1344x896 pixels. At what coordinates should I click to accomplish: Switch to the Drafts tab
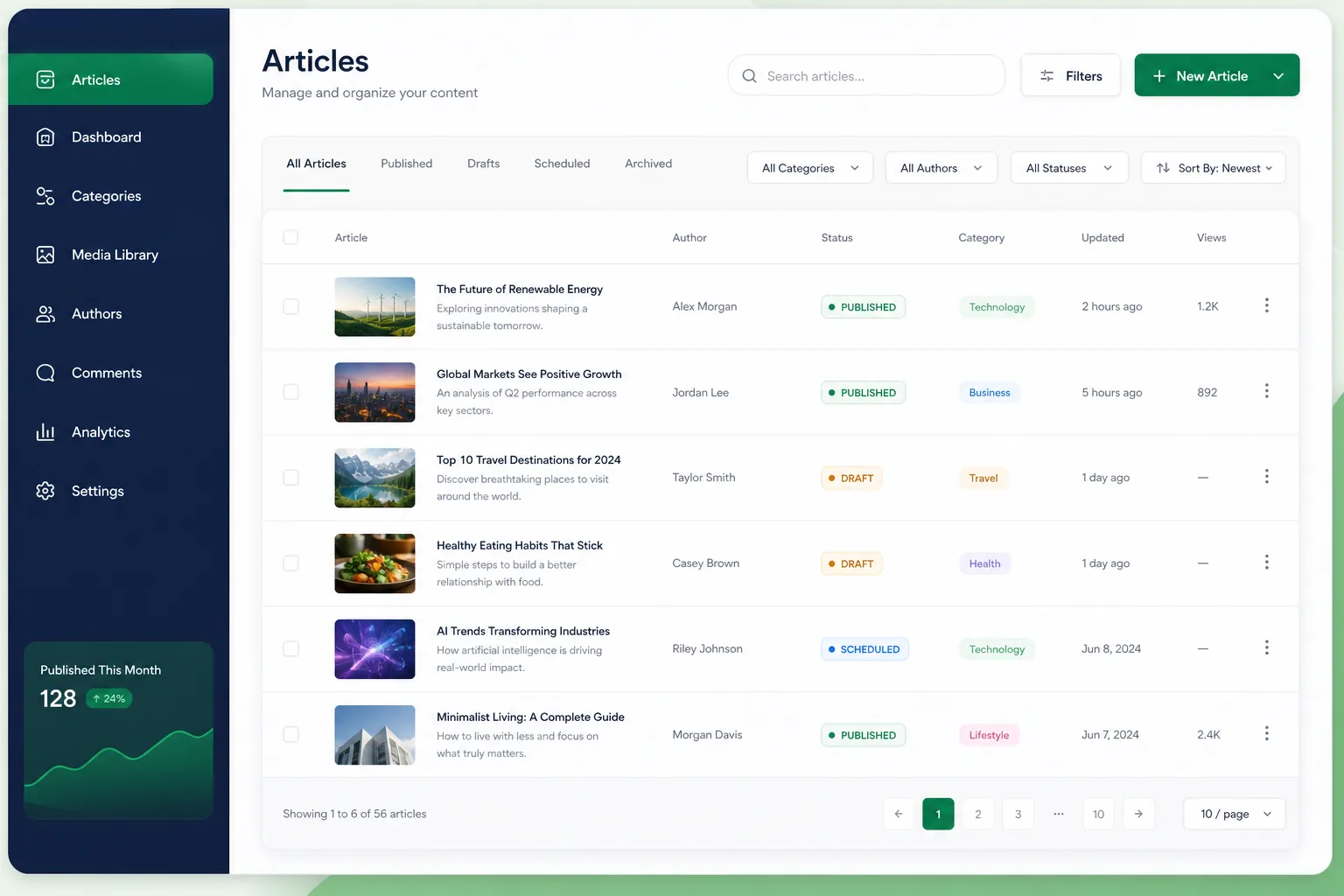coord(484,164)
